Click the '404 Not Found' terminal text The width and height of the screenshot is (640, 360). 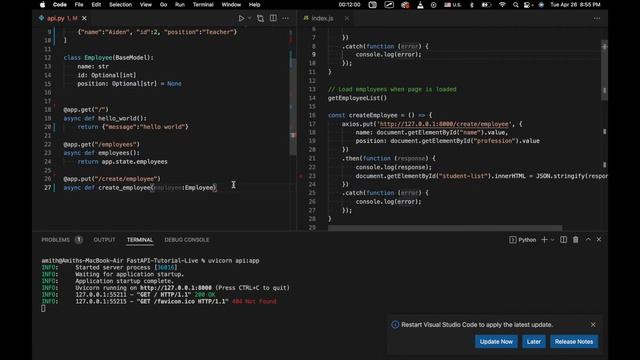254,301
